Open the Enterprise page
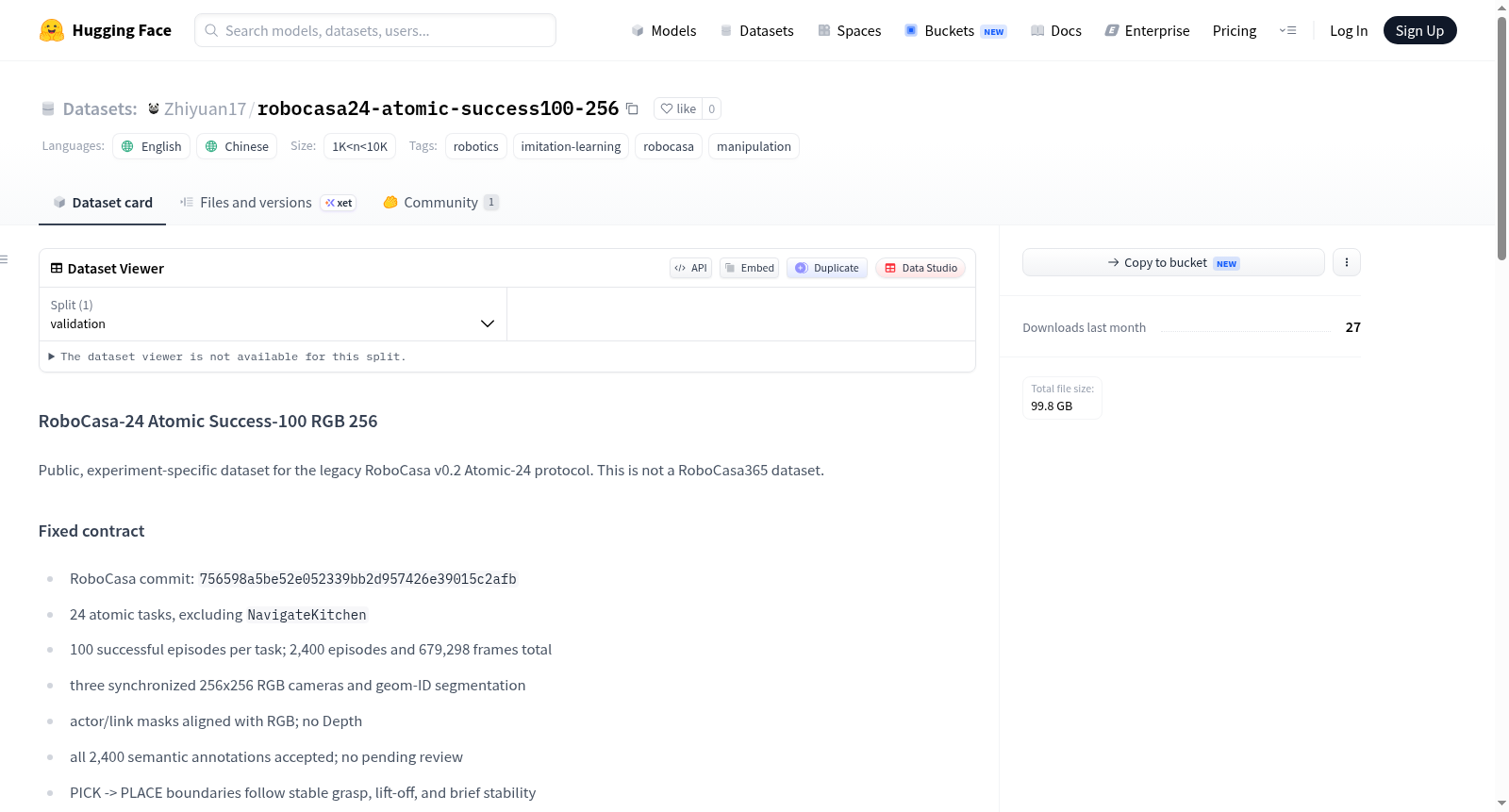This screenshot has height=812, width=1509. tap(1147, 30)
